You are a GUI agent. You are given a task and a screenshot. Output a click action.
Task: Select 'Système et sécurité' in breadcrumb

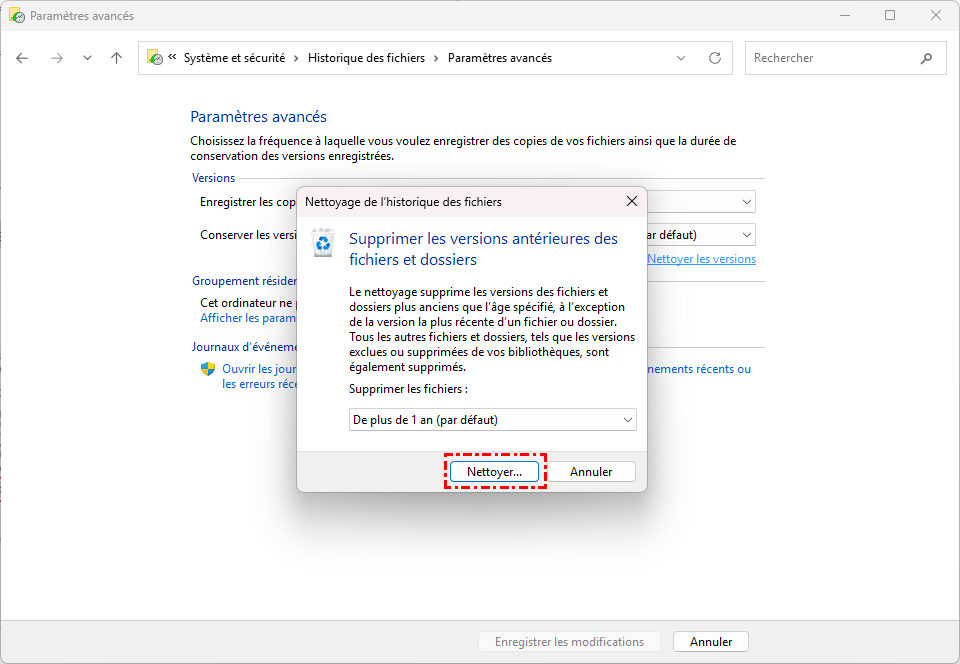point(234,58)
